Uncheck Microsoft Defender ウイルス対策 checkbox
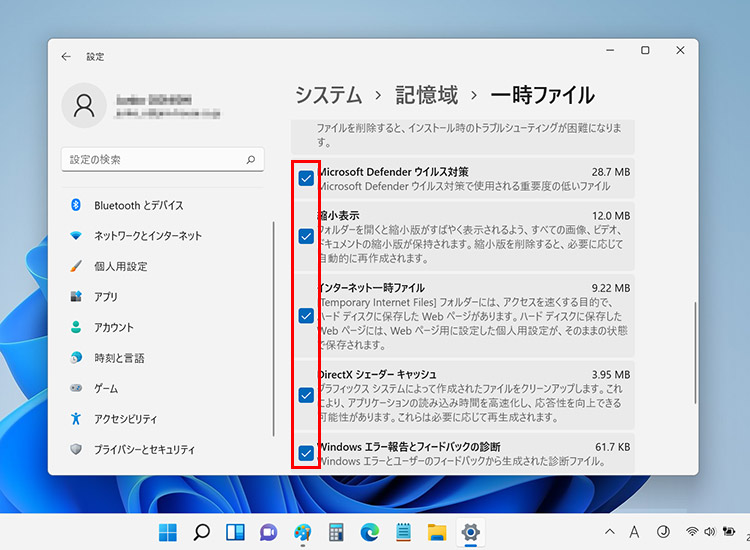Image resolution: width=750 pixels, height=550 pixels. point(306,178)
